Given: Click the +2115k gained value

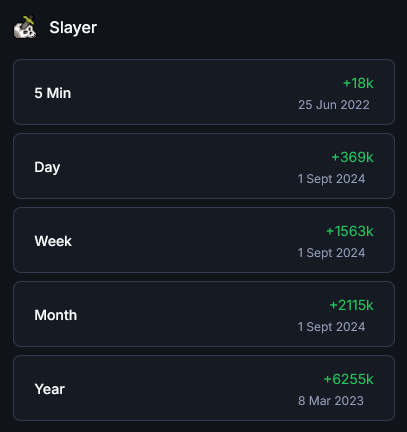Looking at the screenshot, I should coord(351,305).
